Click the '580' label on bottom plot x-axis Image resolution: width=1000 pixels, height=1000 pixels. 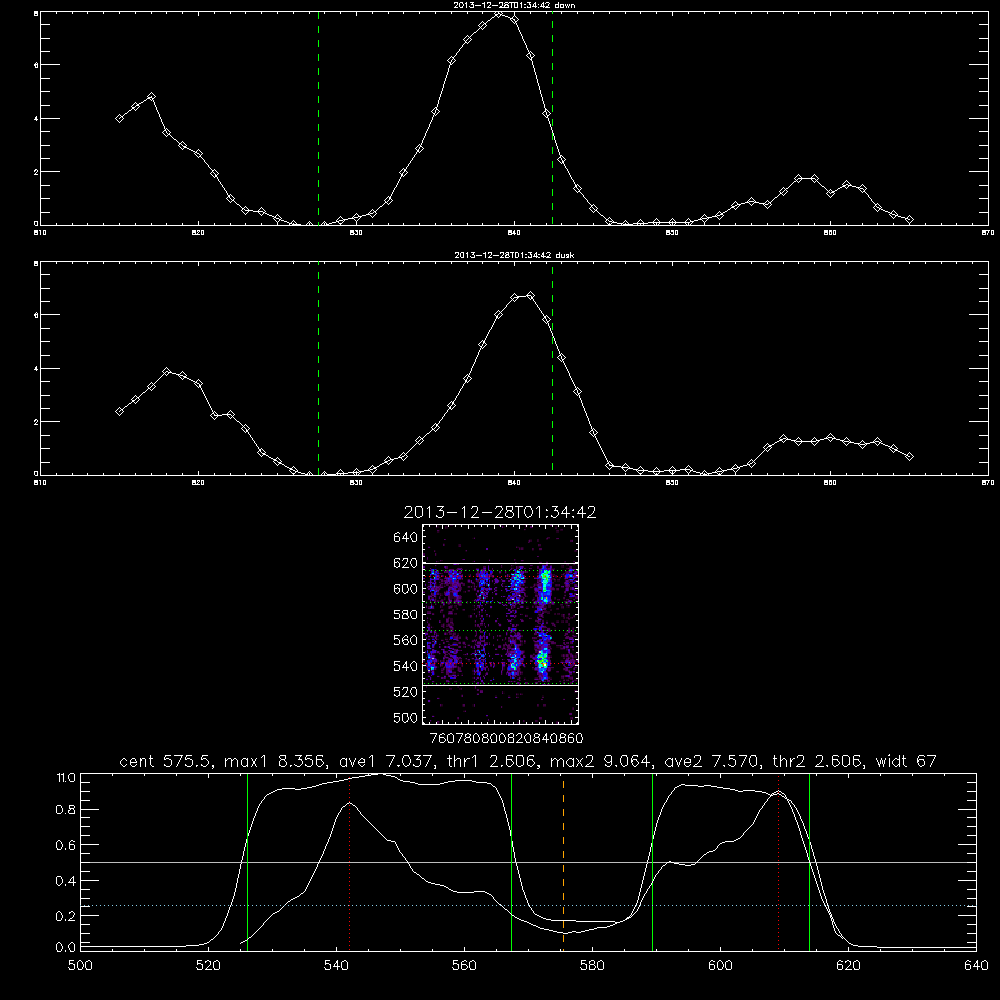coord(592,966)
